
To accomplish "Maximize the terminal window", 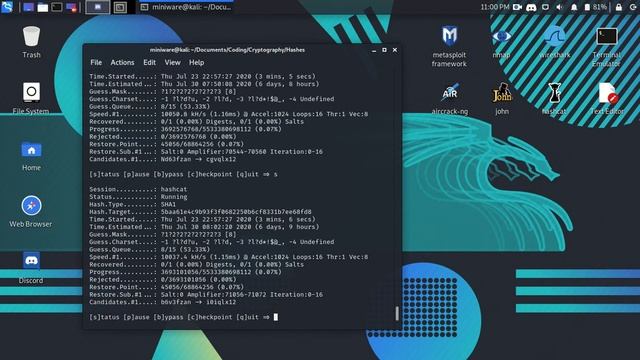I will pyautogui.click(x=384, y=50).
